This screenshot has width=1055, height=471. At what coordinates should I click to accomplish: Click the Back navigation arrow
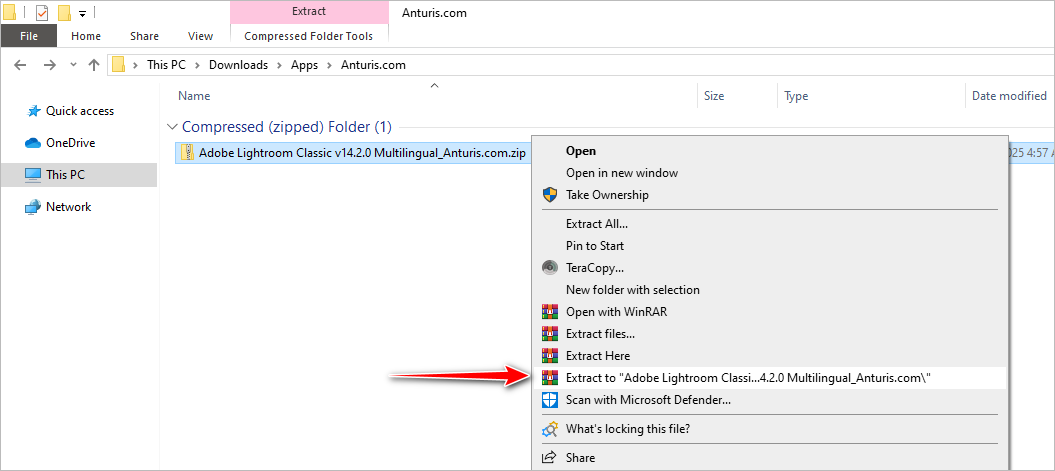point(22,65)
